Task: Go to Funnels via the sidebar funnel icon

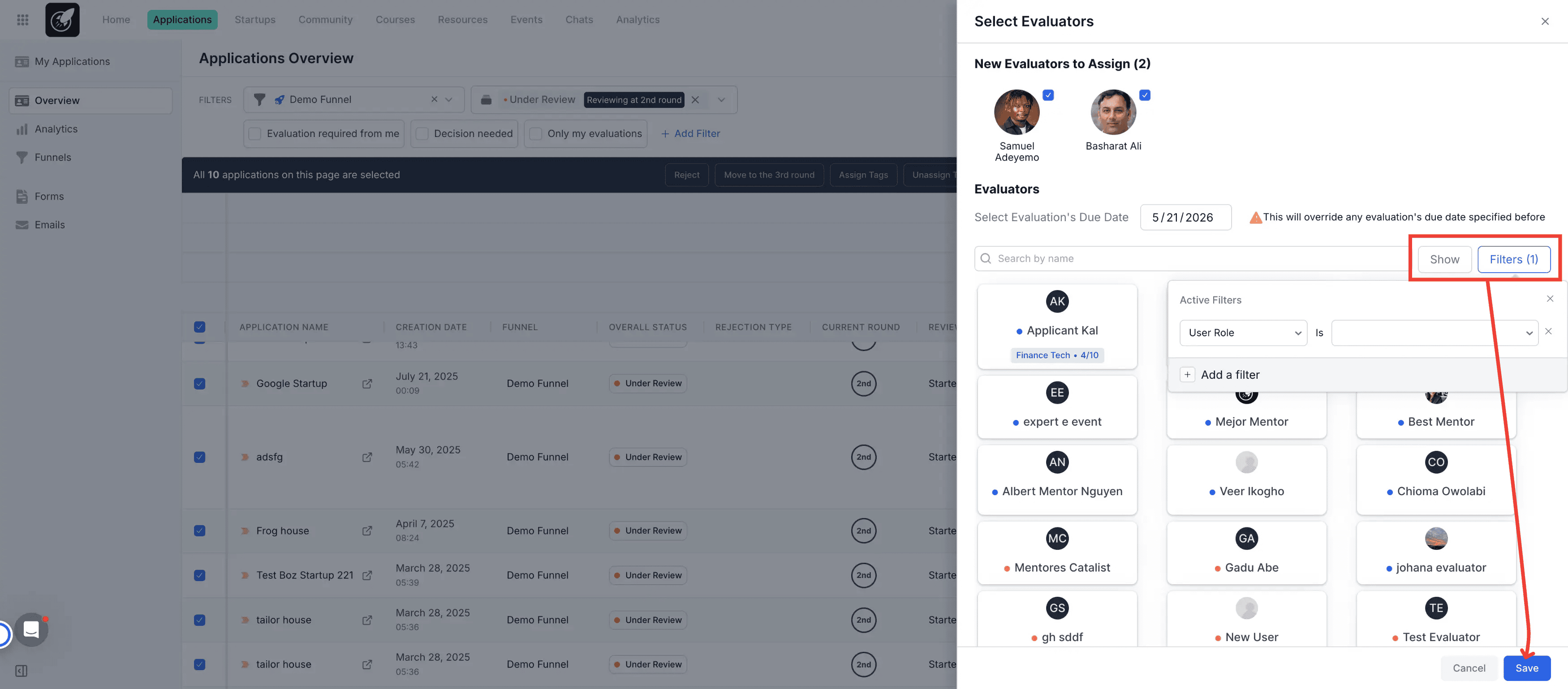Action: pyautogui.click(x=22, y=158)
